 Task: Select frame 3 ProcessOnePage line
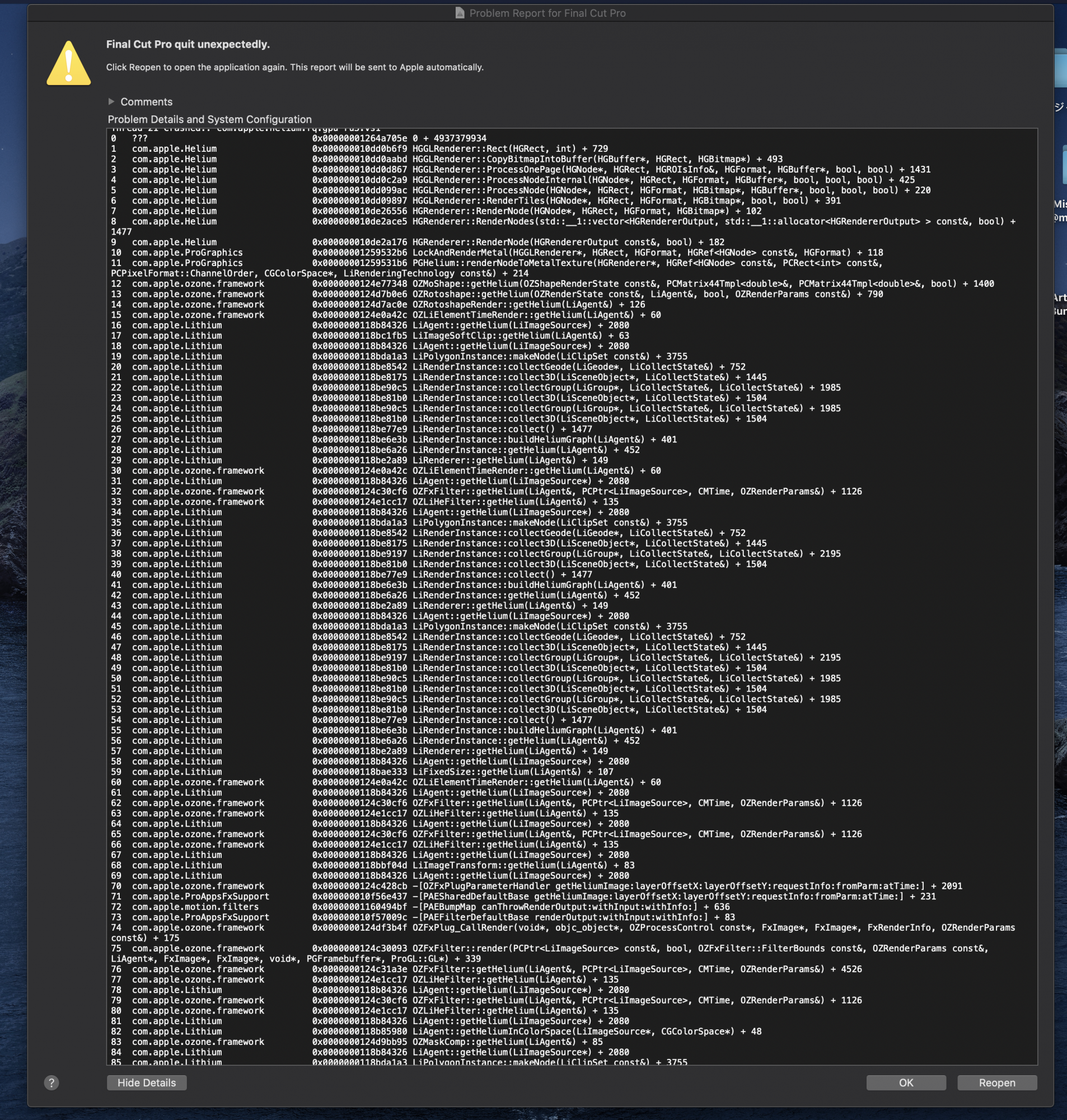(x=521, y=170)
